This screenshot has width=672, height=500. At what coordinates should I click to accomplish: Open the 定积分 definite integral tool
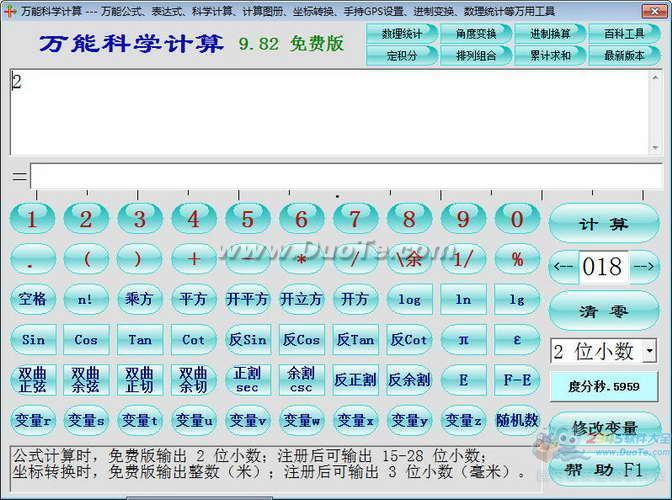402,56
